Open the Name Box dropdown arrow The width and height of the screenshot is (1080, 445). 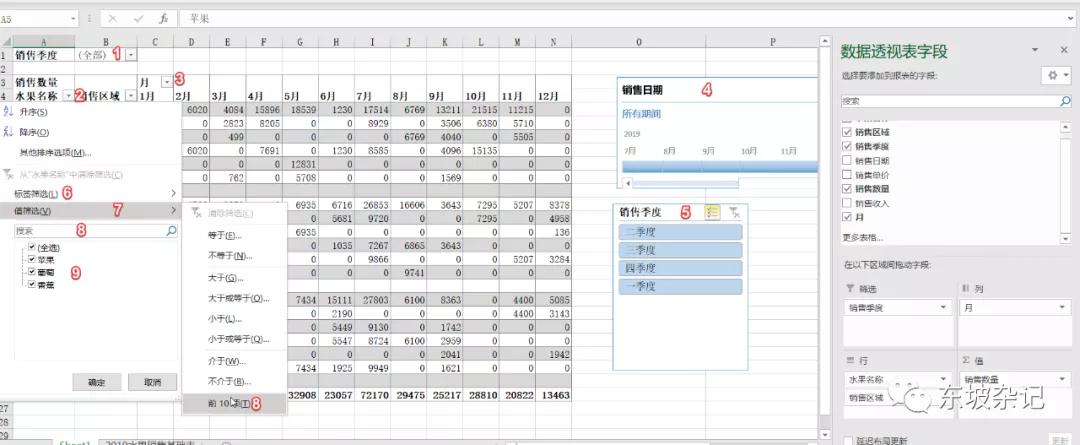(x=73, y=19)
